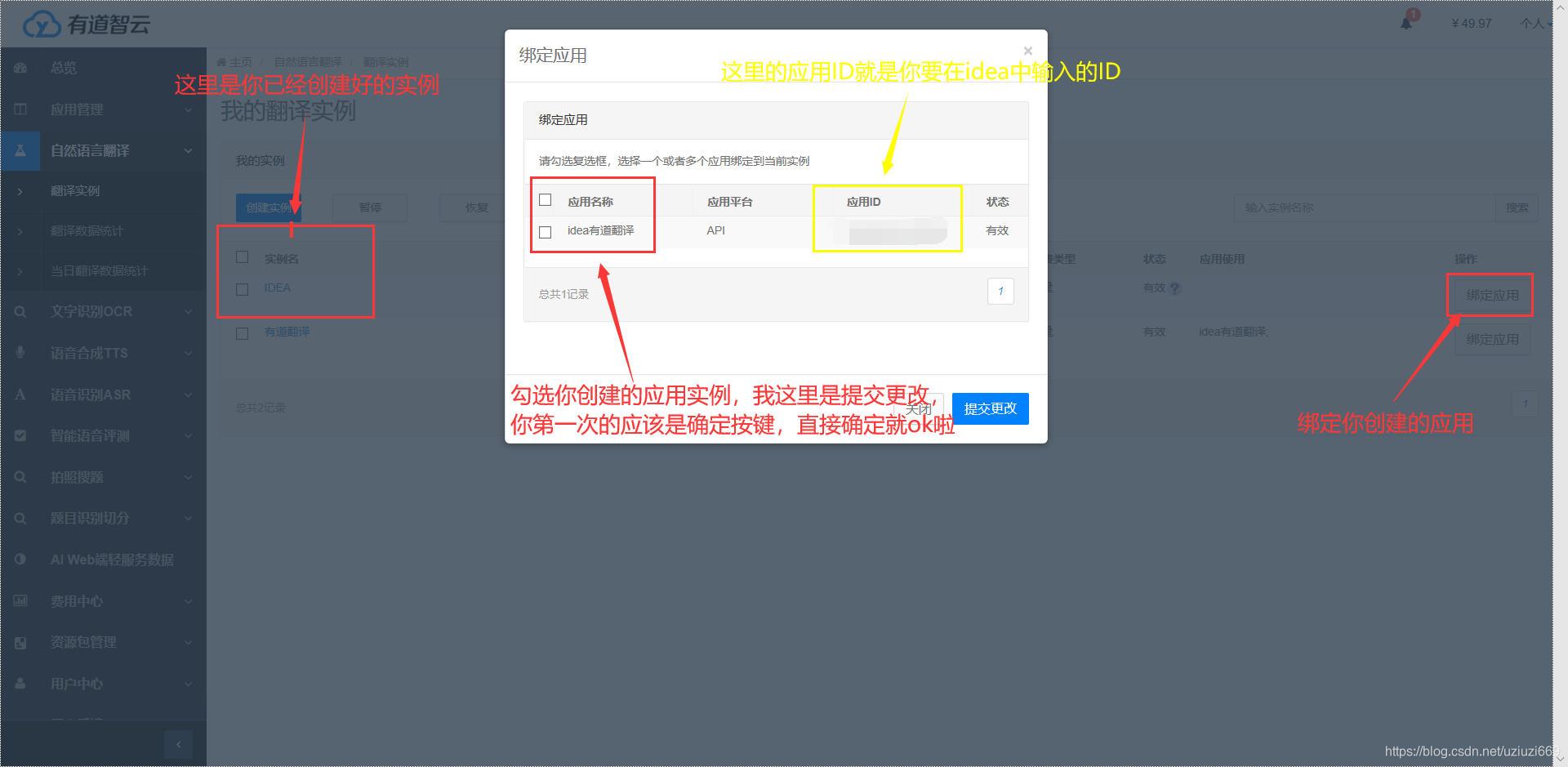The height and width of the screenshot is (767, 1568).
Task: Expand the 应用管理 menu chevron
Action: (x=189, y=109)
